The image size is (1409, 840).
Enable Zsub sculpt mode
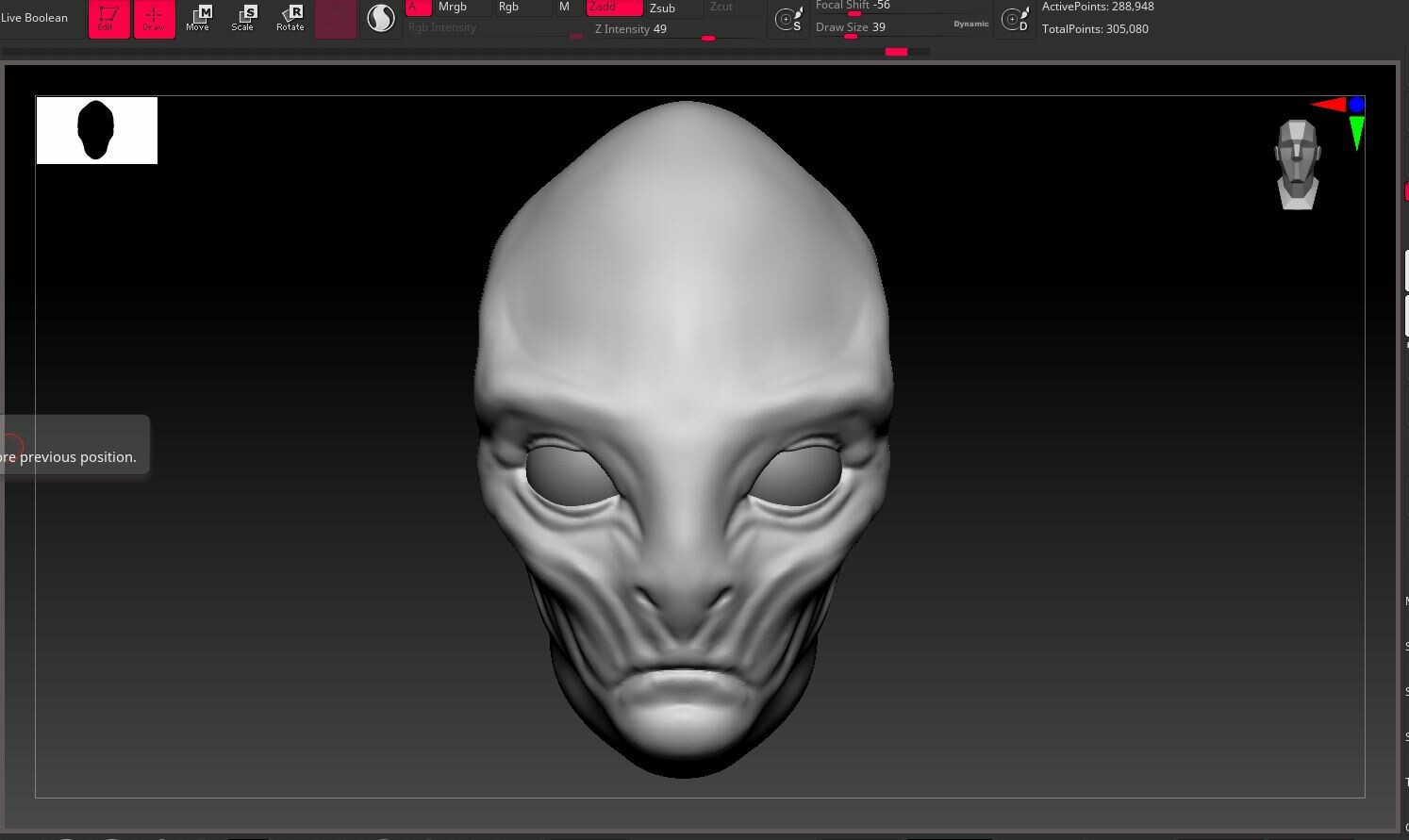(x=673, y=8)
